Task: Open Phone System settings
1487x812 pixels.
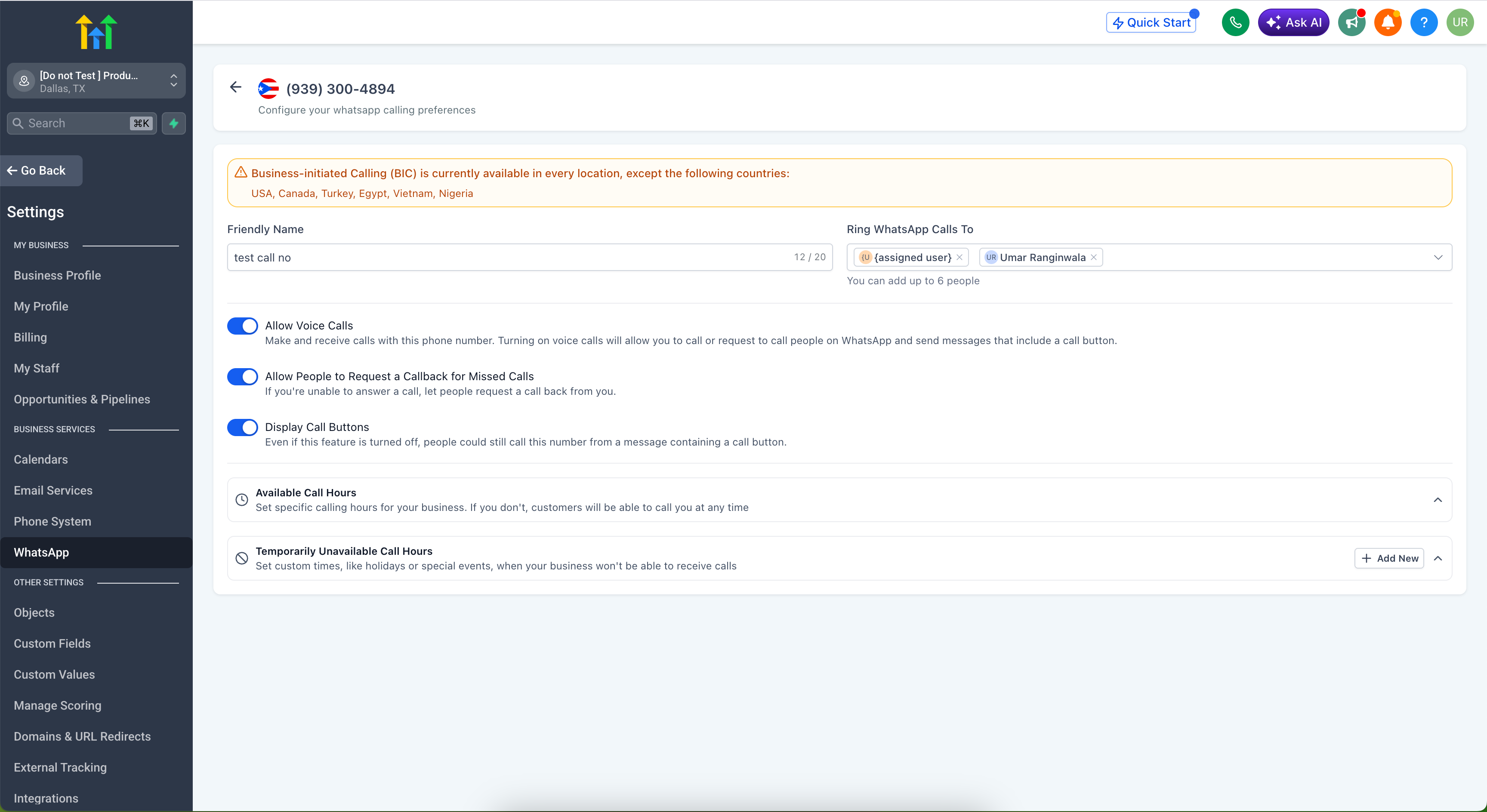Action: coord(52,521)
